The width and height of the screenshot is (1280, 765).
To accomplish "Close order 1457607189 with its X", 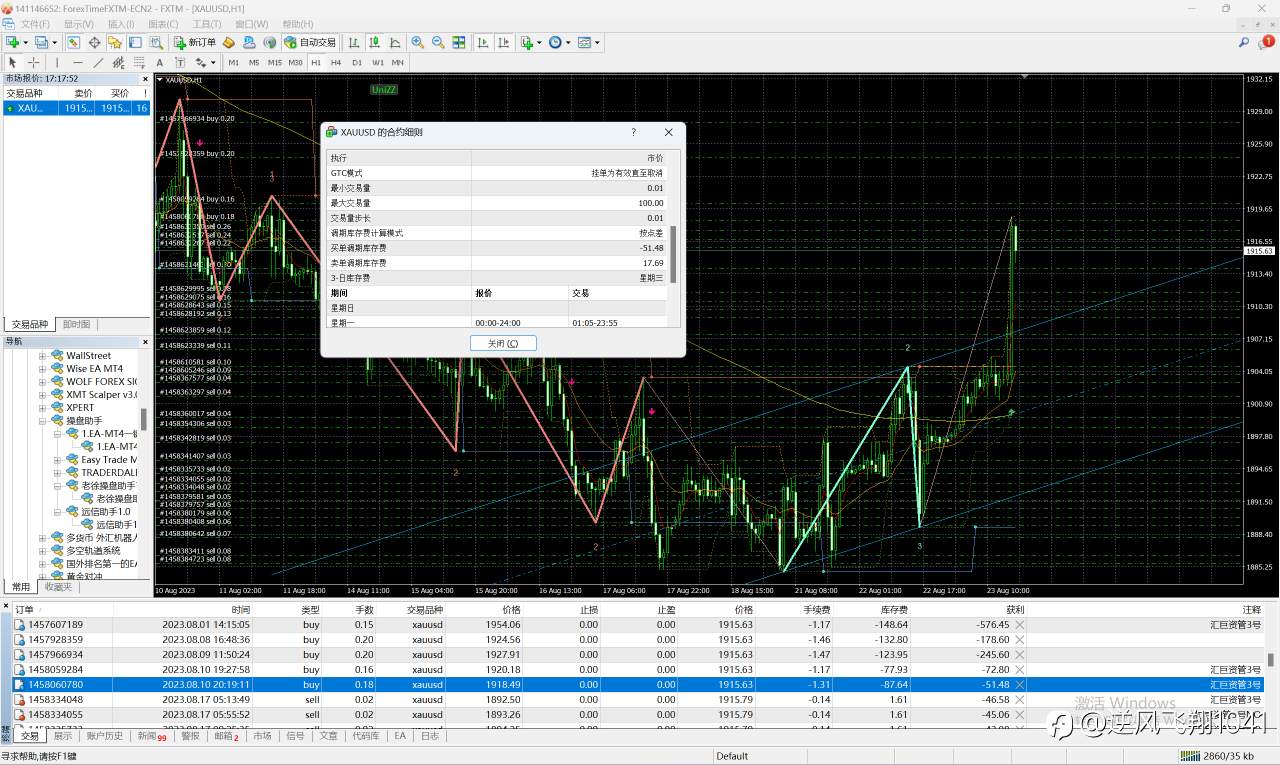I will tap(1019, 625).
